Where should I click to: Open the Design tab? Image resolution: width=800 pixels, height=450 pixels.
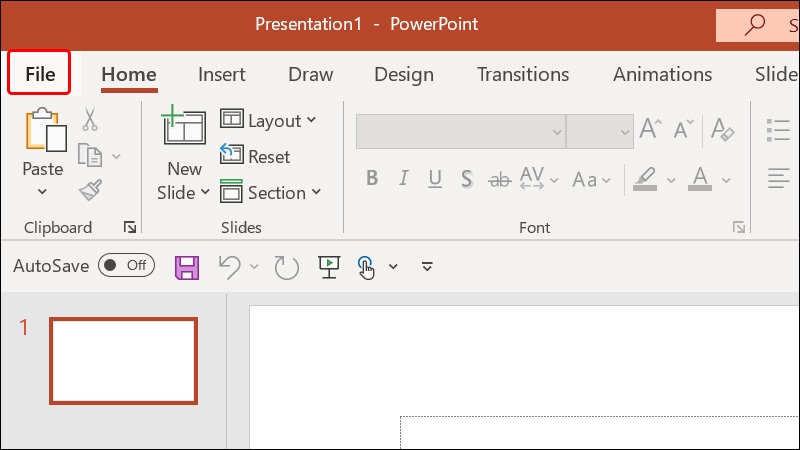(x=404, y=74)
